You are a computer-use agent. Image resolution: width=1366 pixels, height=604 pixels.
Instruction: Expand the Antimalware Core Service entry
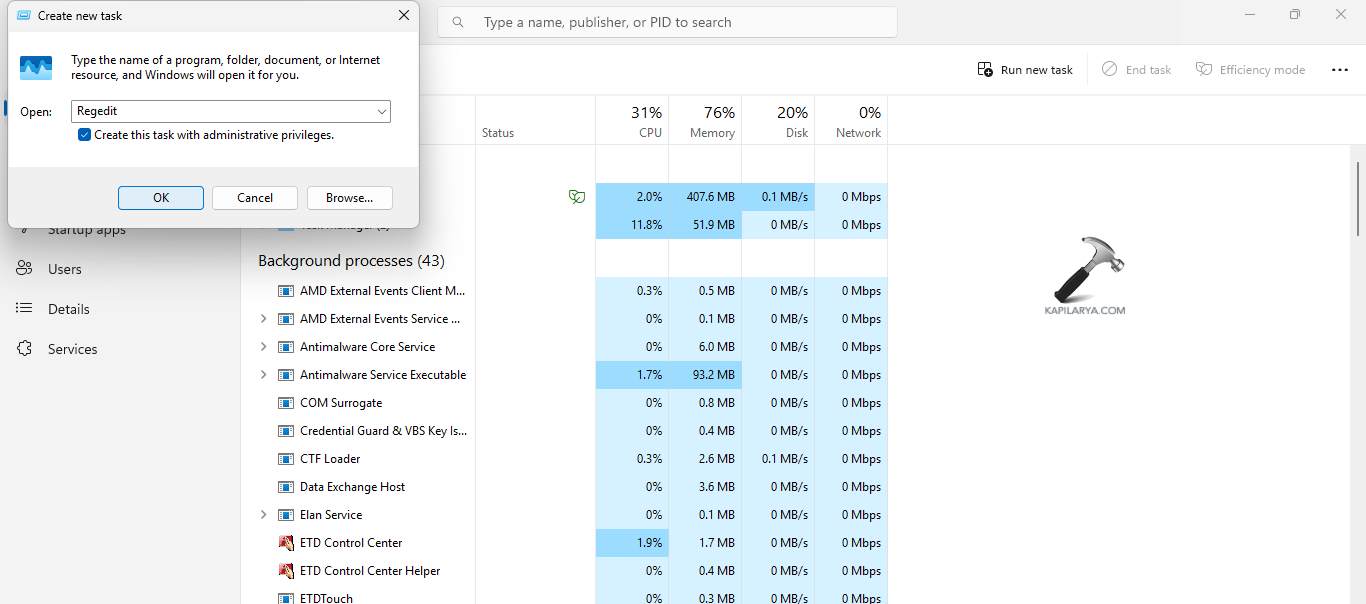pos(263,346)
